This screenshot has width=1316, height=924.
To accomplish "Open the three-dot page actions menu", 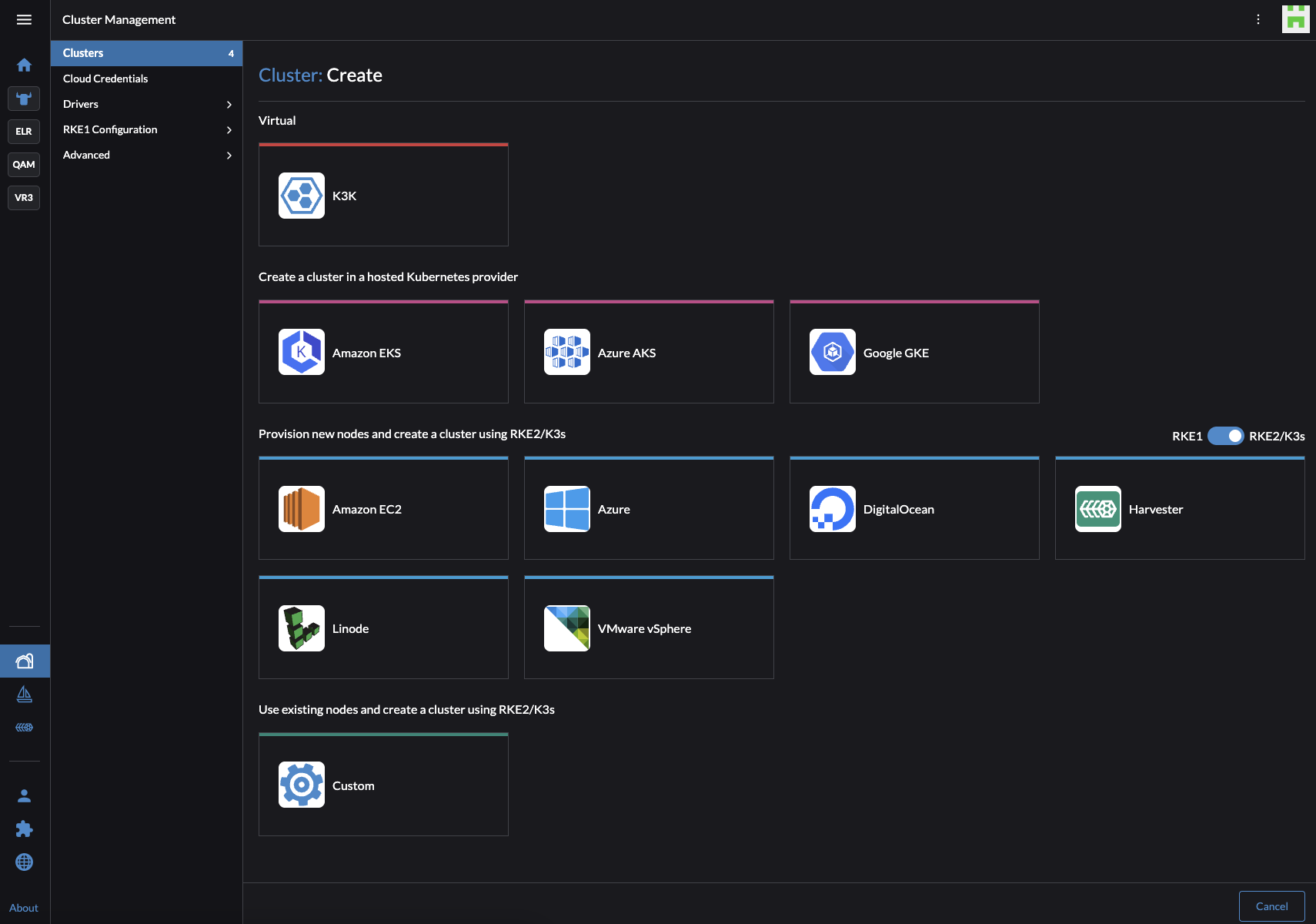I will (x=1258, y=20).
